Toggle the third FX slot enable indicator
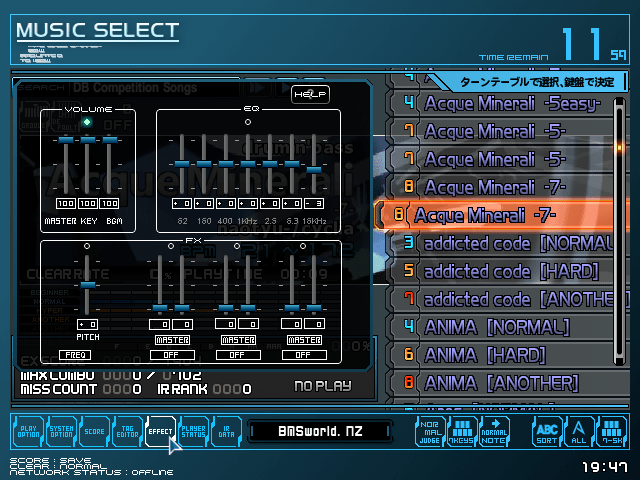 303,246
